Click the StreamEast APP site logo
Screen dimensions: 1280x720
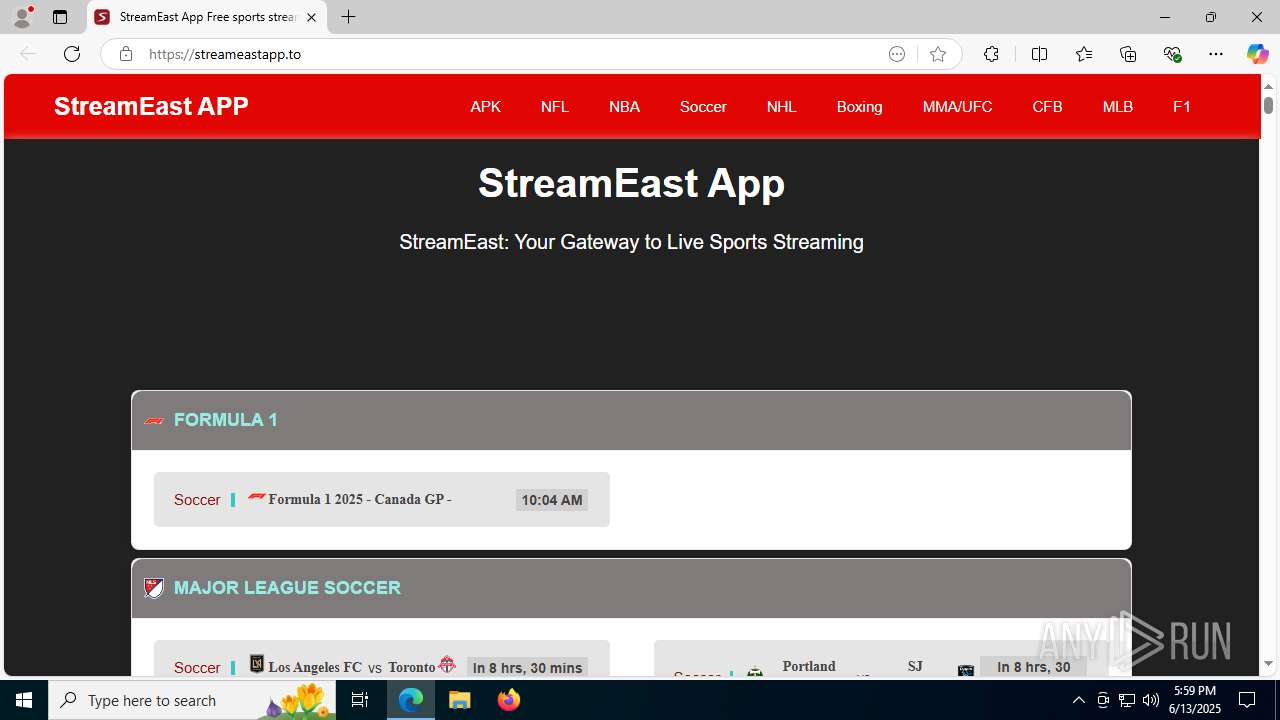(151, 106)
